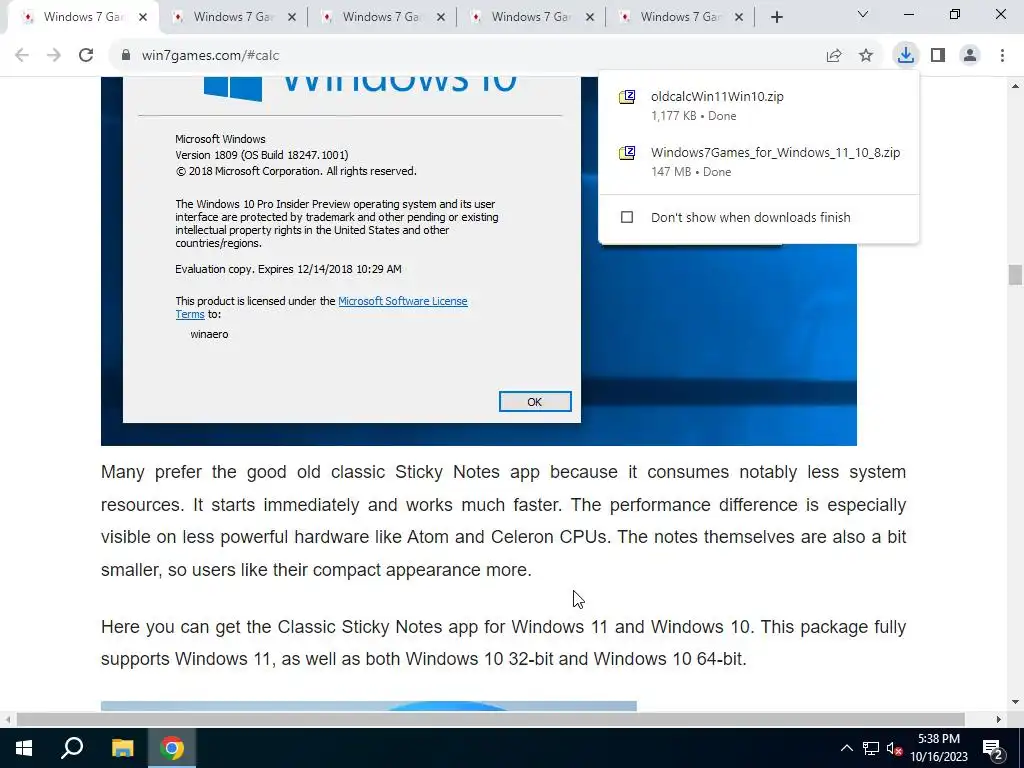
Task: Open the Chrome profile avatar
Action: [x=970, y=56]
